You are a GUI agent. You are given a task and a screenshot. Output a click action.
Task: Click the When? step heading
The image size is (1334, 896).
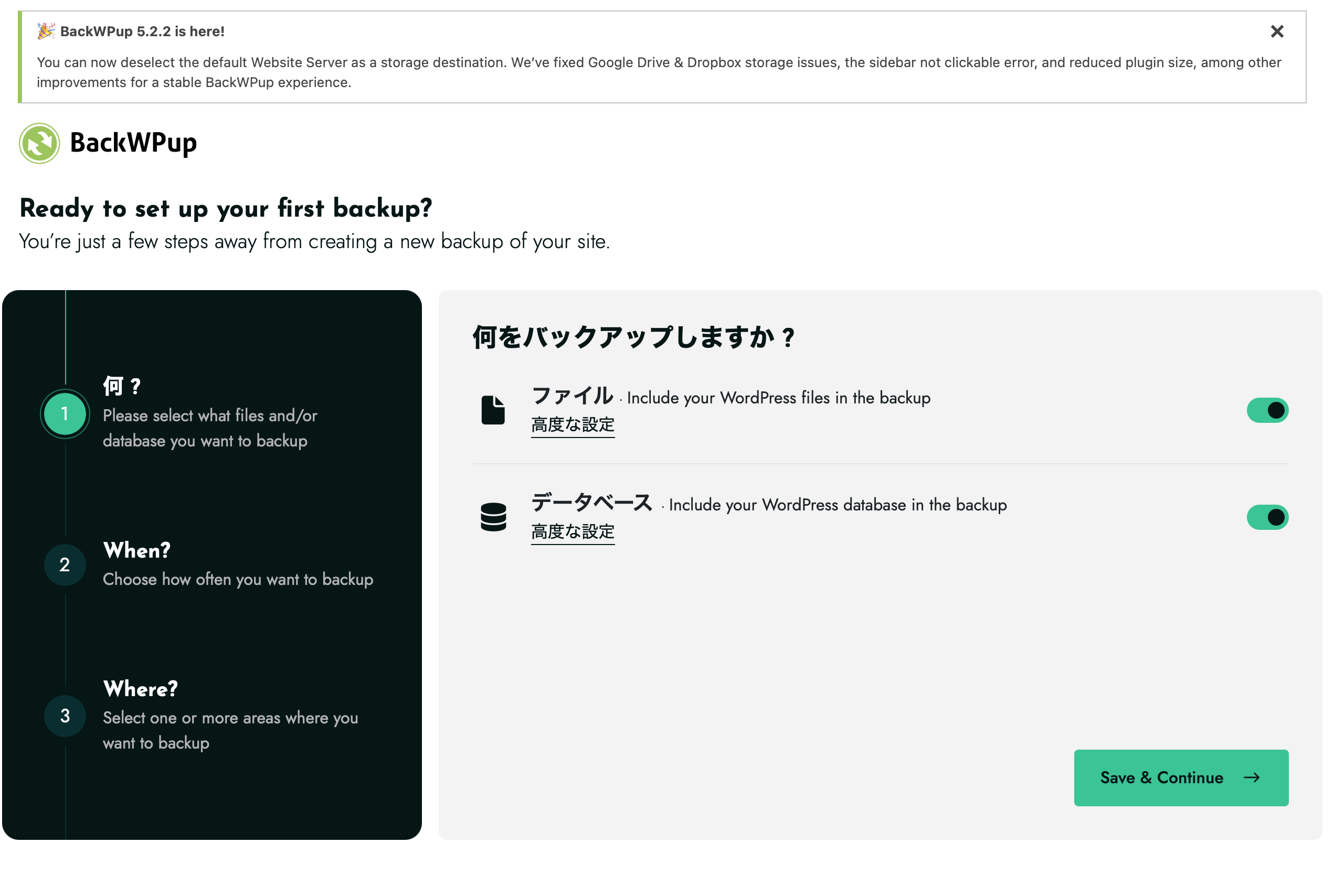click(x=137, y=550)
